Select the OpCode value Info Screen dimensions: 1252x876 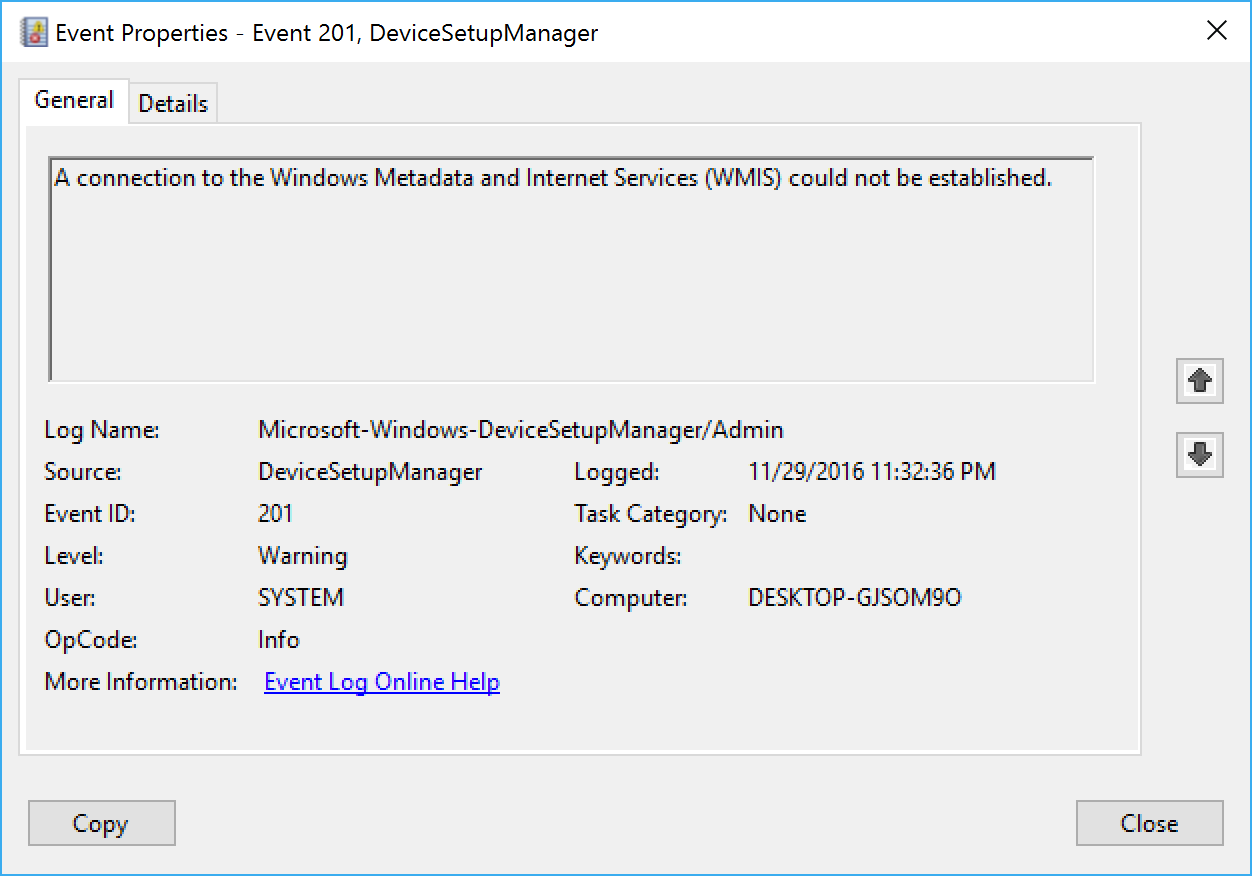[x=278, y=640]
